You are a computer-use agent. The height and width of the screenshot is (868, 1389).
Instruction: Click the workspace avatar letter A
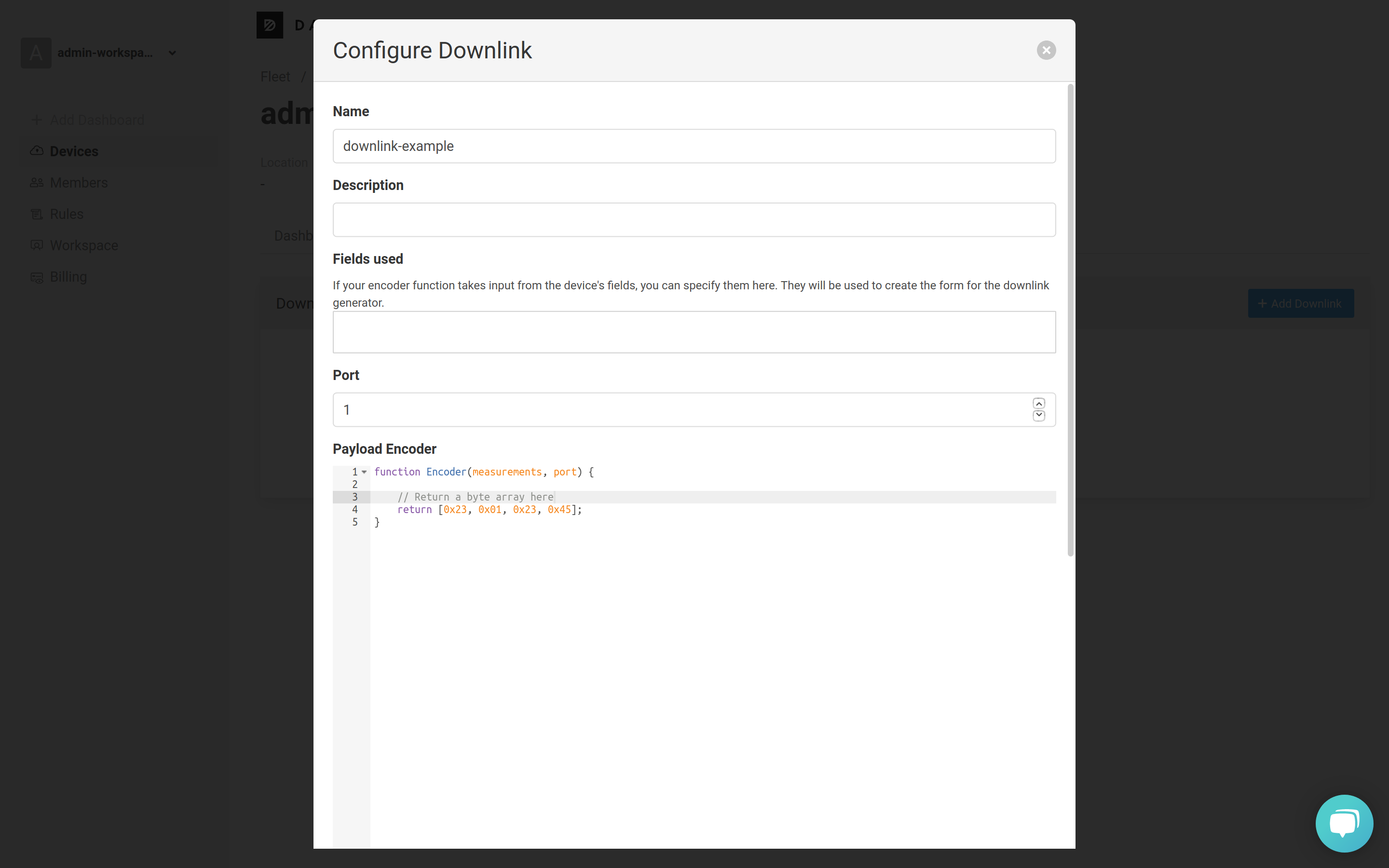[36, 53]
